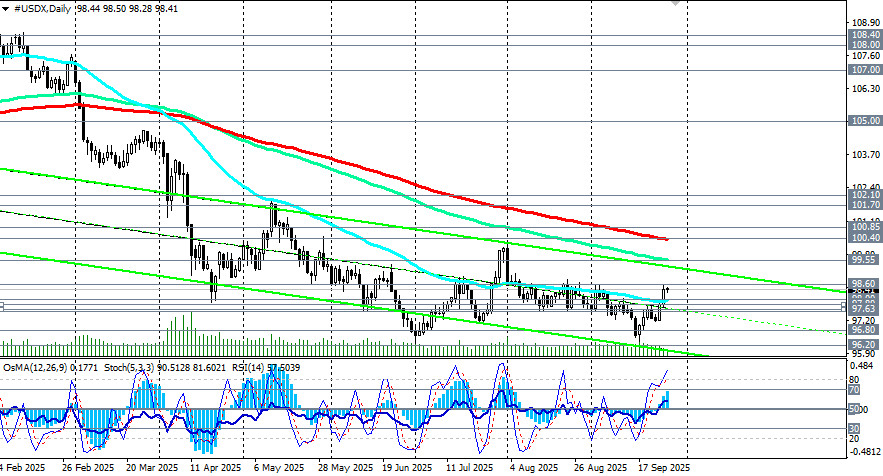
Task: Click the 17 Sep 2025 date marker
Action: point(660,467)
